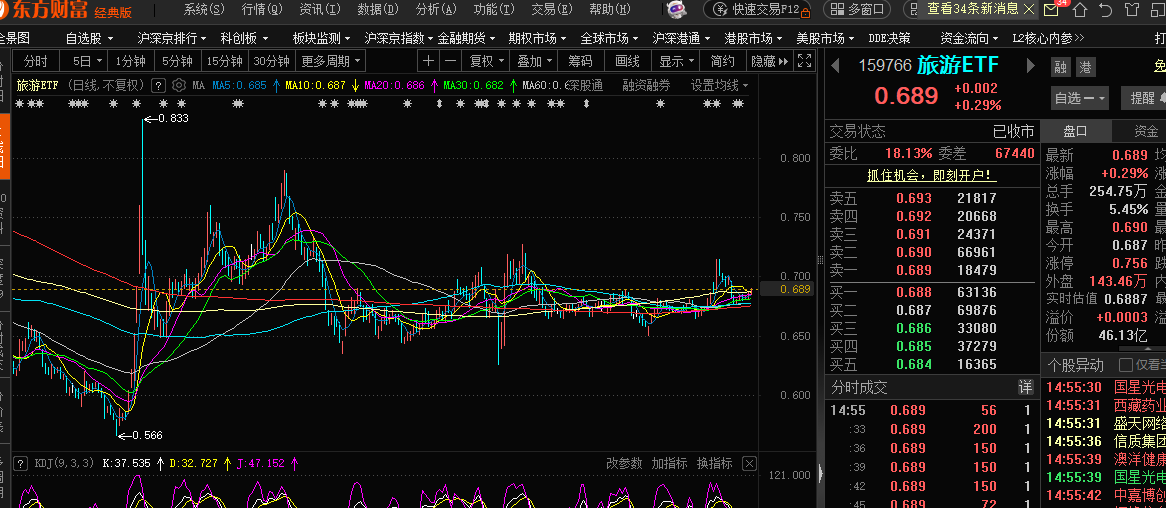Open the 数据(D) menu
Screen dimensions: 1166x508
pos(378,10)
